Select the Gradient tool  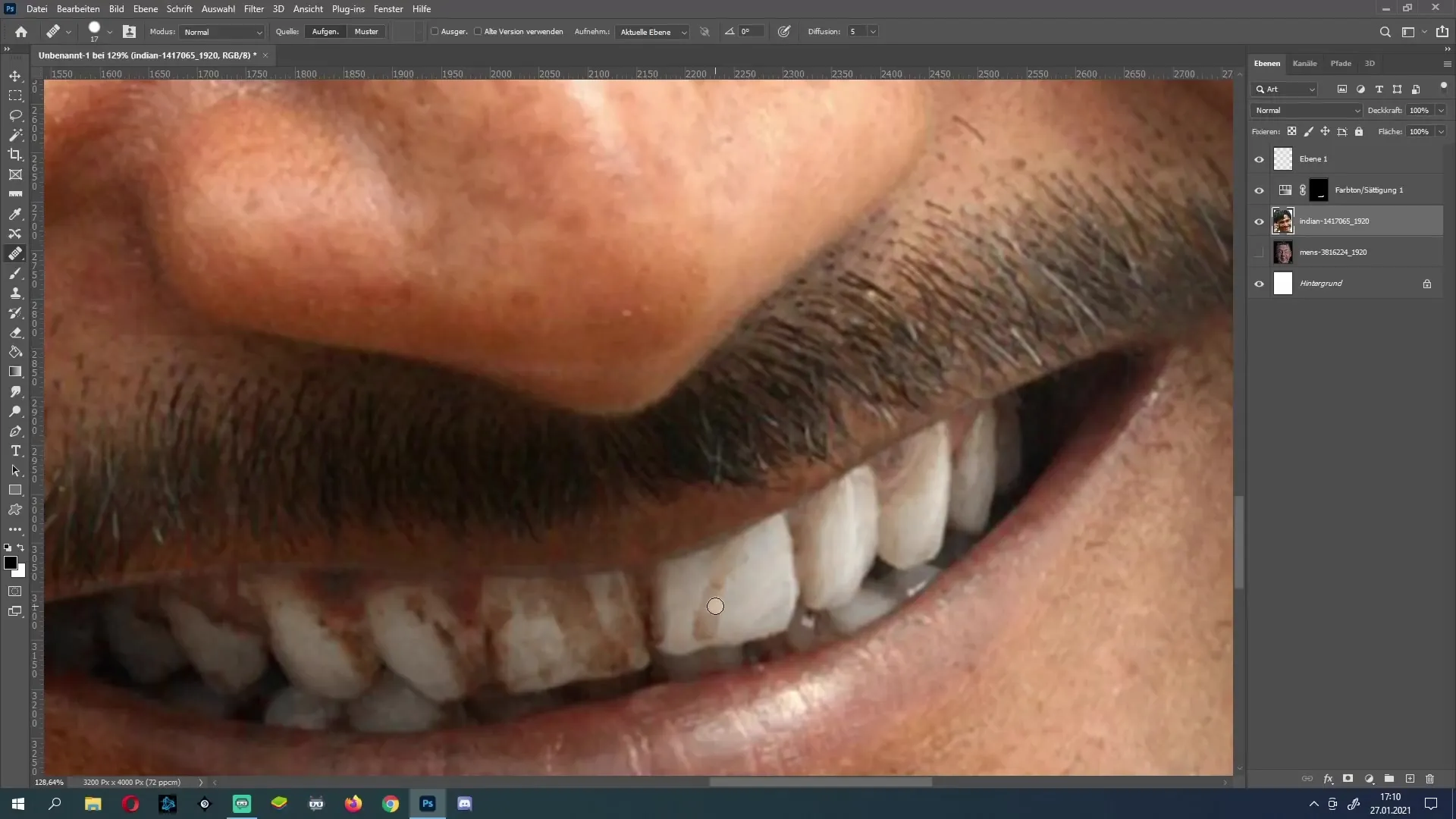[15, 371]
